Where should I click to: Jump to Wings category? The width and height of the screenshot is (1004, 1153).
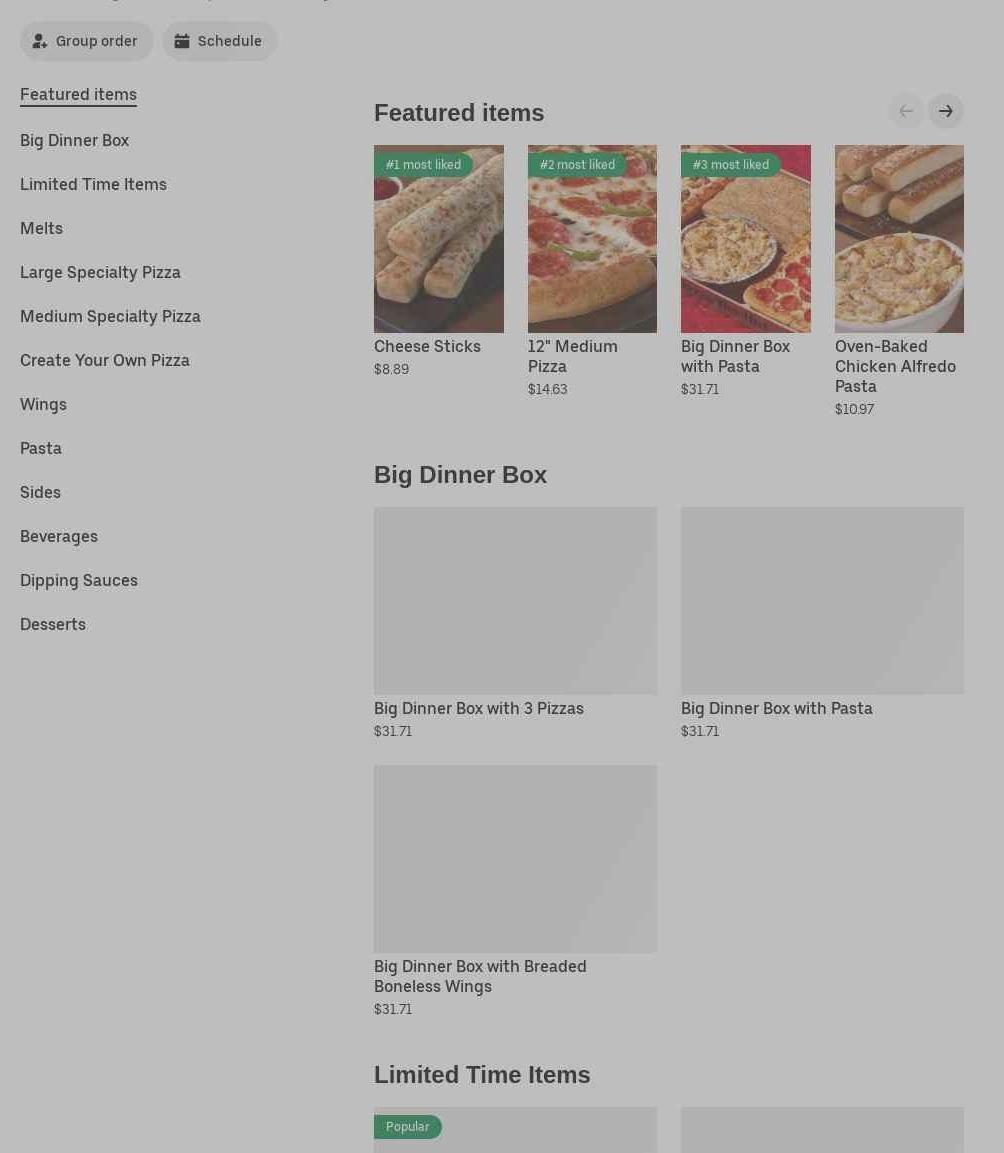pyautogui.click(x=43, y=404)
